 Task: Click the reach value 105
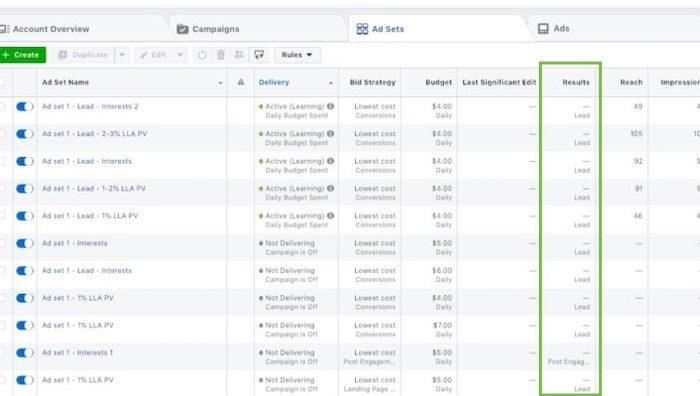[637, 133]
